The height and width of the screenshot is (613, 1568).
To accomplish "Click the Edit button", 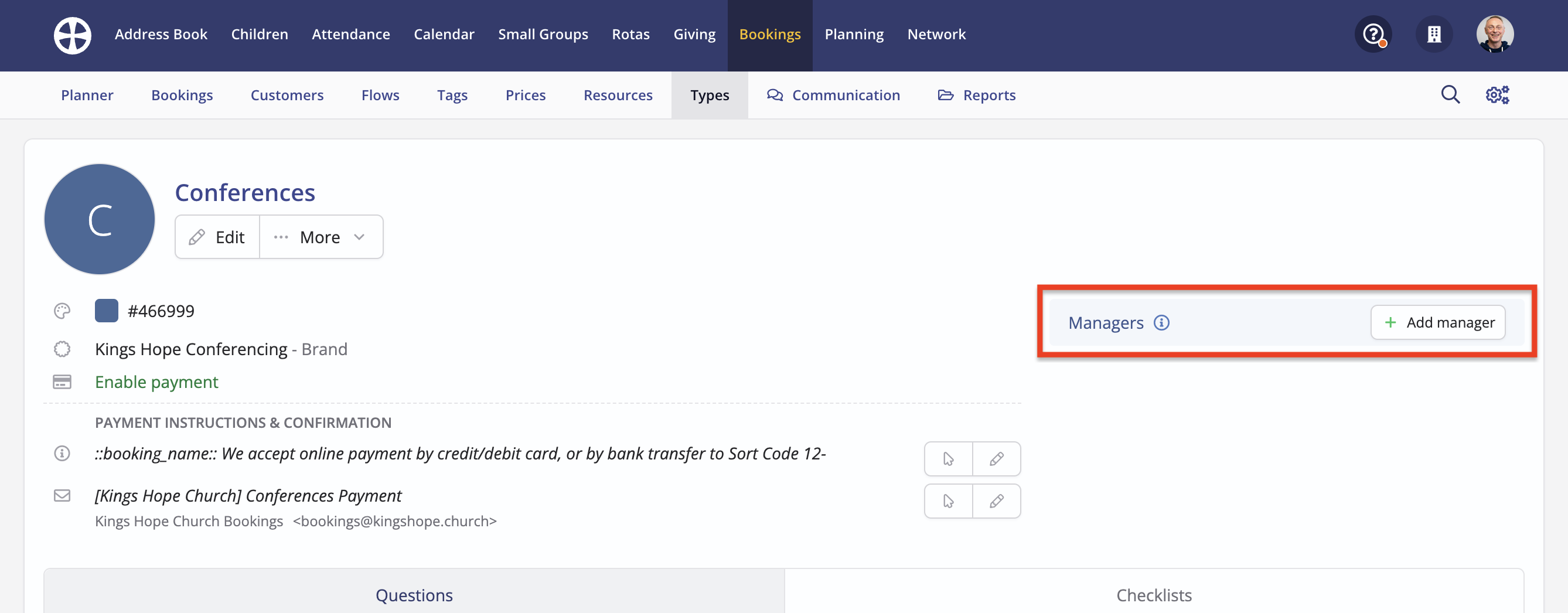I will [217, 237].
